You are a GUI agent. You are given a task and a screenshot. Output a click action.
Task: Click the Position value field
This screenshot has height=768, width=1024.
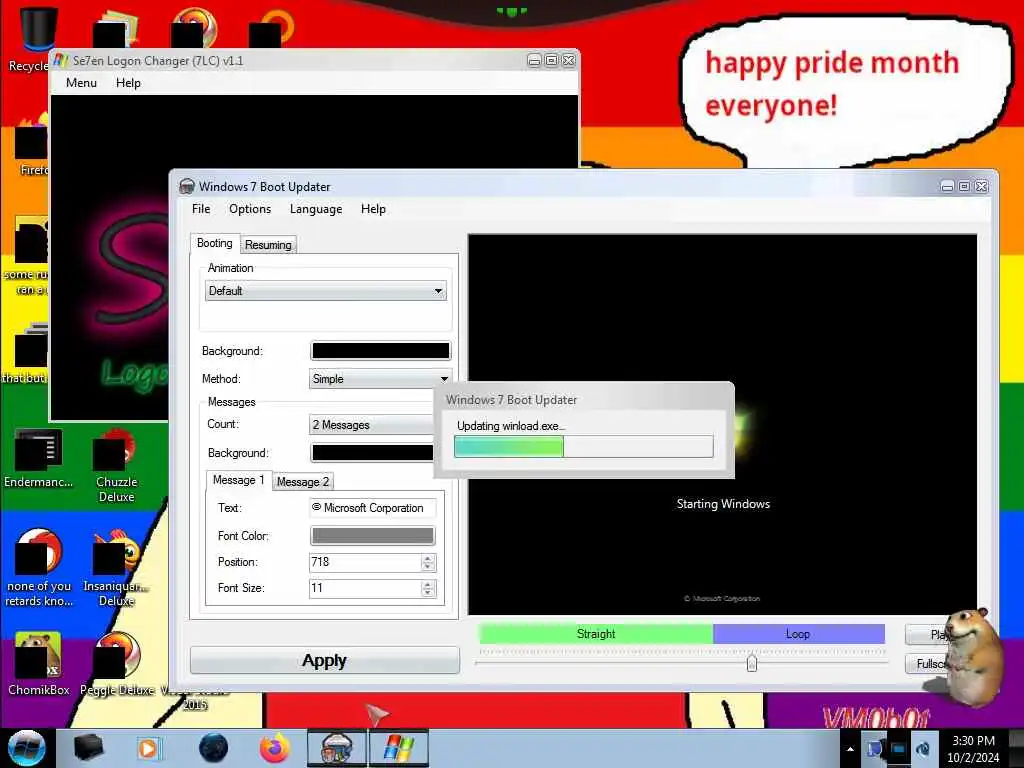click(365, 562)
